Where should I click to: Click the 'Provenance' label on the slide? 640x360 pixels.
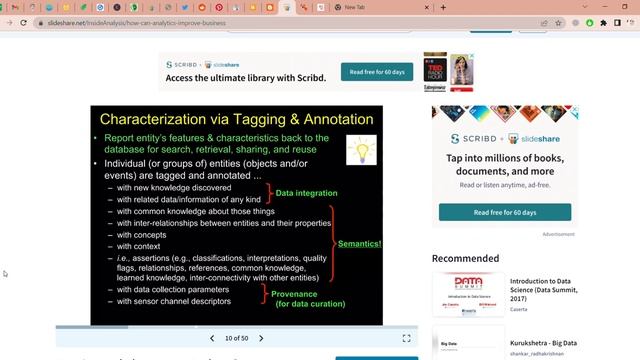294,294
